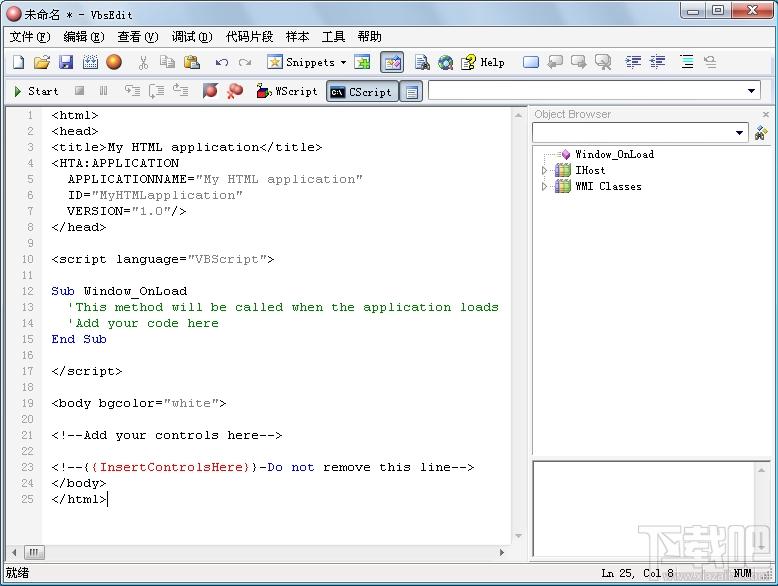778x586 pixels.
Task: Open the 帮助 menu
Action: (370, 37)
